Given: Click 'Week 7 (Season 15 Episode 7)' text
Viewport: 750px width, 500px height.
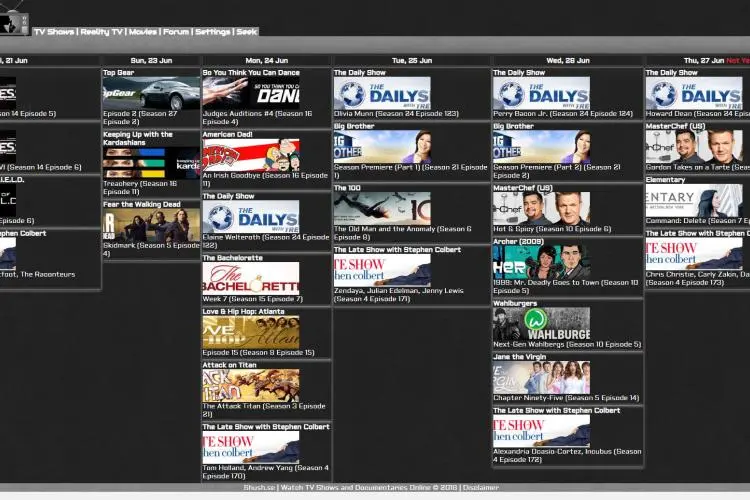Looking at the screenshot, I should tap(253, 299).
